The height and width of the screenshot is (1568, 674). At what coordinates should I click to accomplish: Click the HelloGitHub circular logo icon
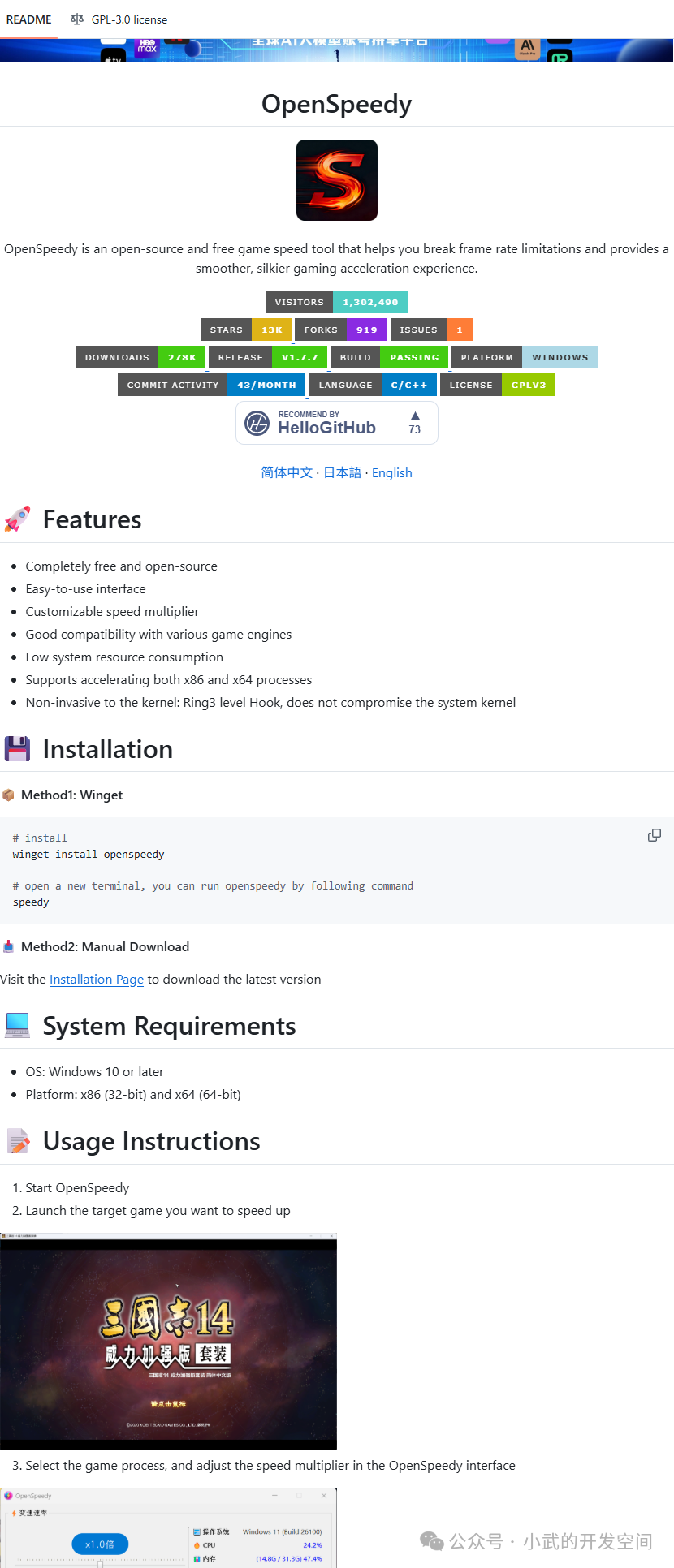click(x=257, y=423)
